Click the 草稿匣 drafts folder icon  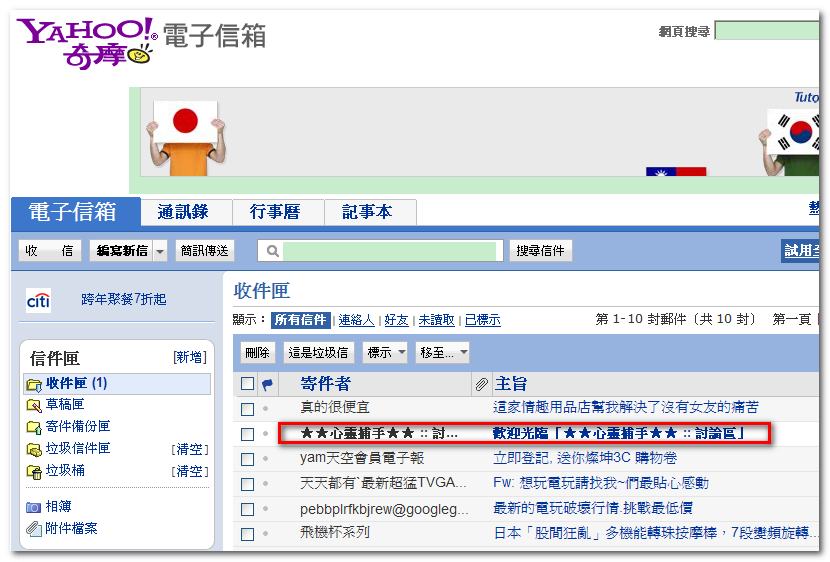coord(34,405)
